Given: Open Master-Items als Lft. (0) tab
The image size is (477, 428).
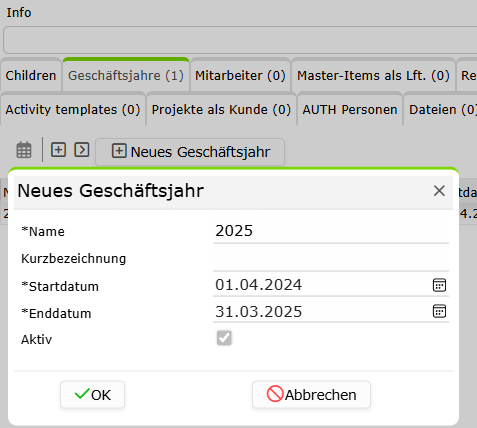Looking at the screenshot, I should pos(373,75).
